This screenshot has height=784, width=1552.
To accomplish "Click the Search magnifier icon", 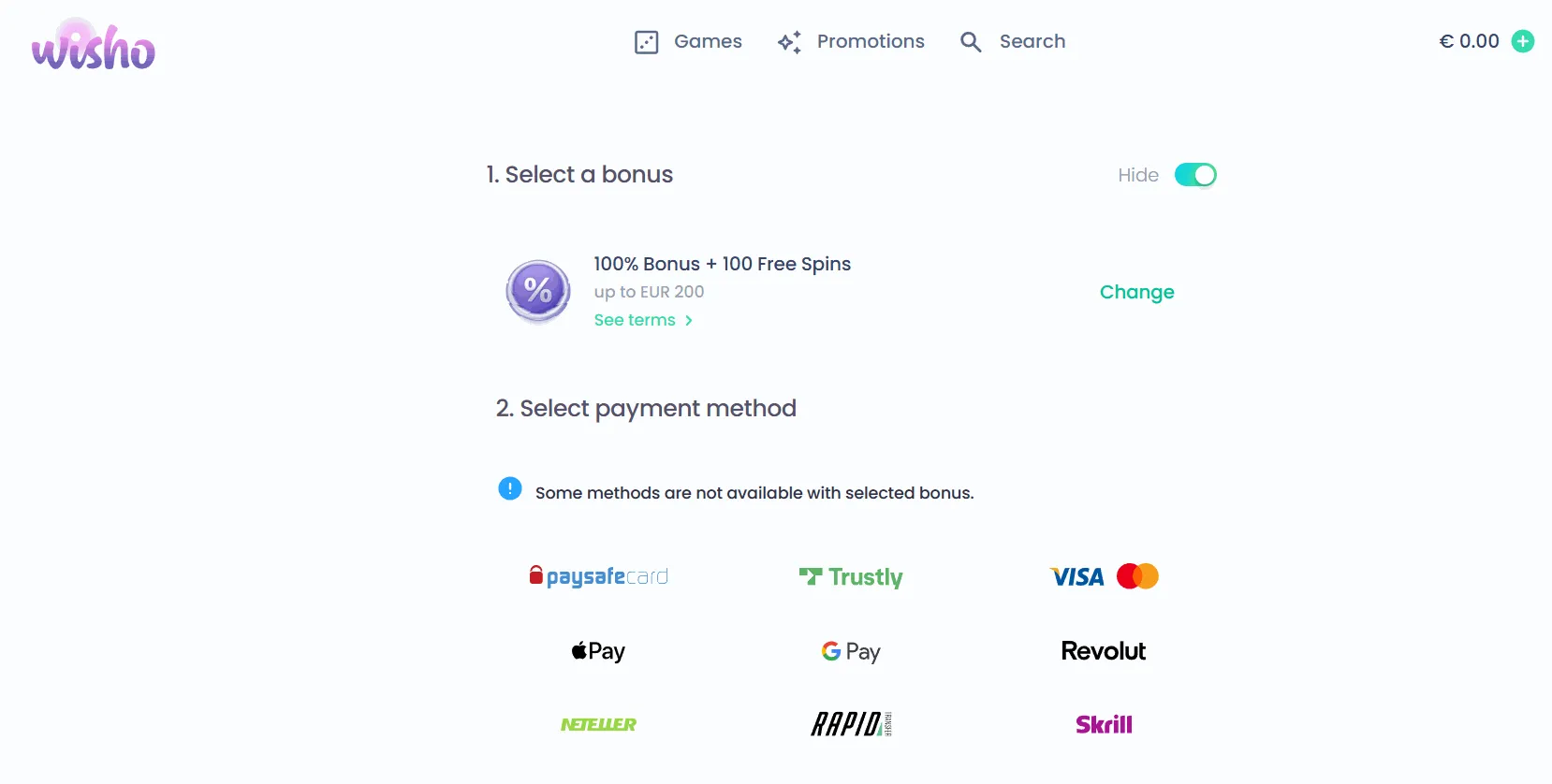I will coord(971,42).
